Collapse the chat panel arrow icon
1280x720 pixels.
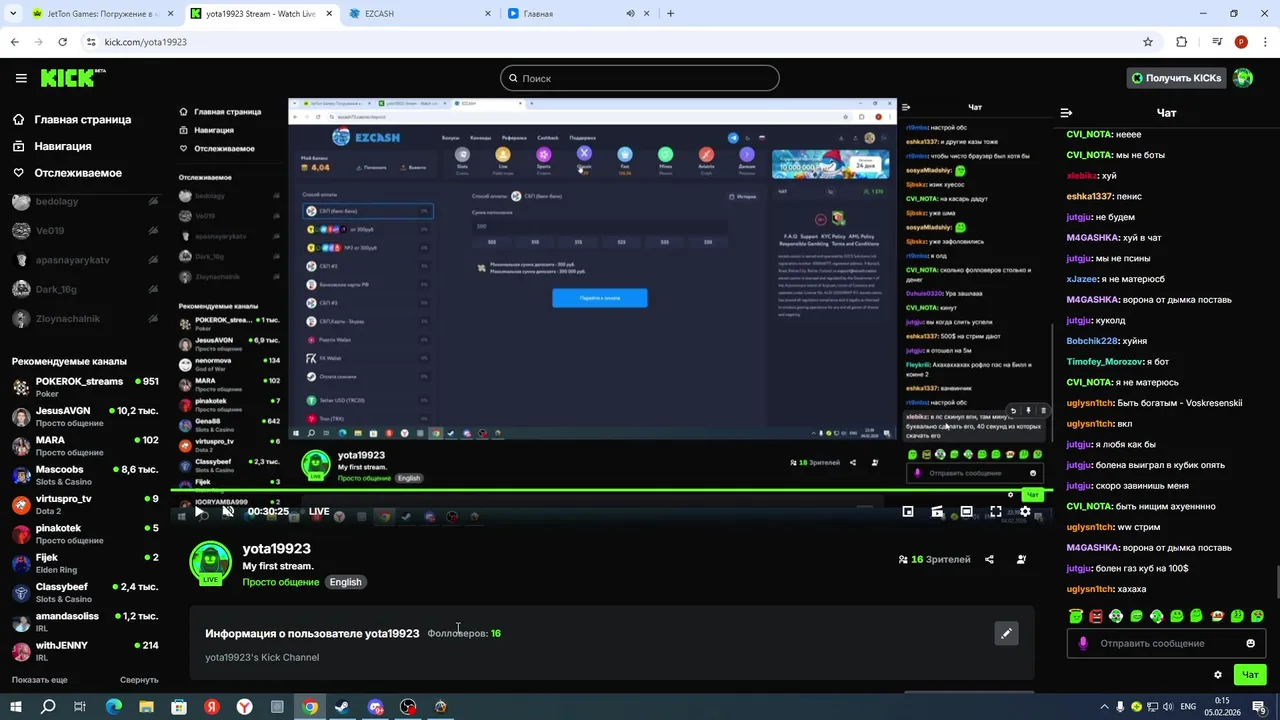click(x=1066, y=113)
